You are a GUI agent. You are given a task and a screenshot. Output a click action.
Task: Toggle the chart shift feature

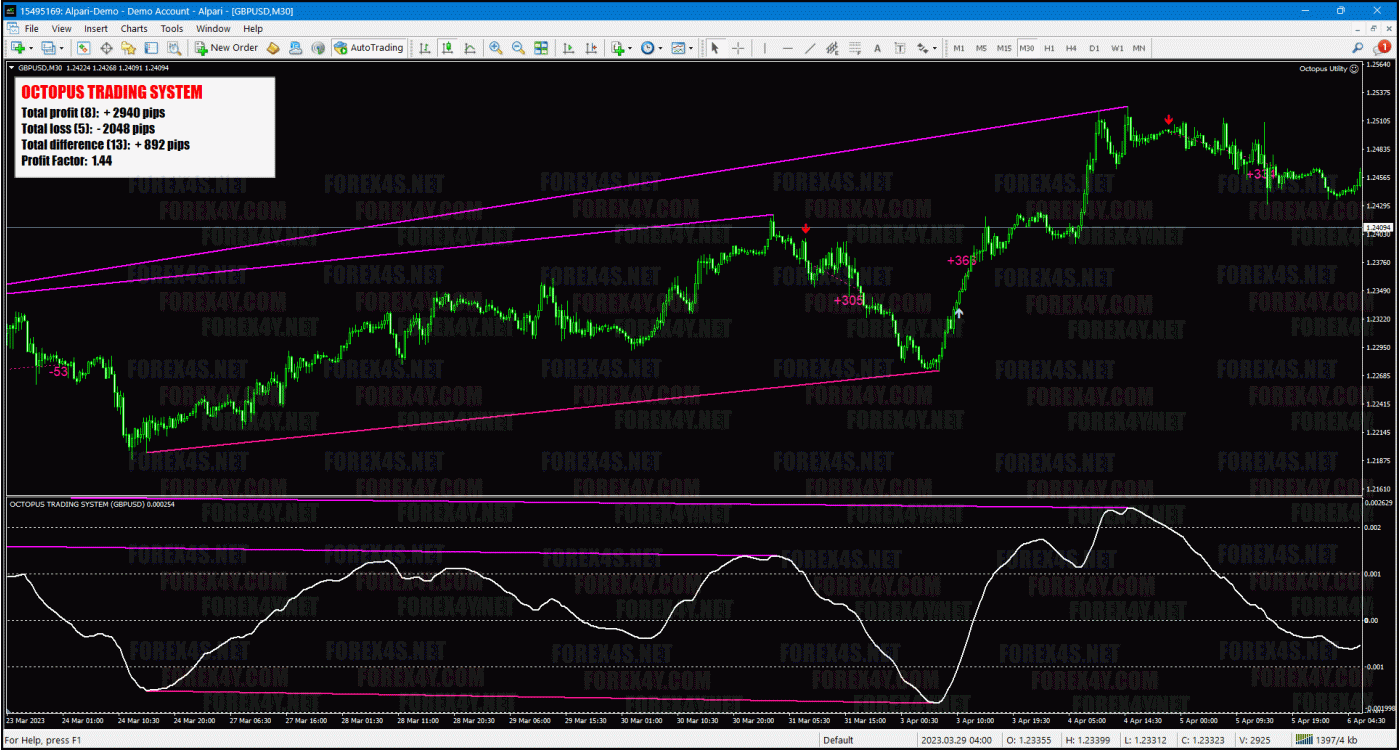592,48
